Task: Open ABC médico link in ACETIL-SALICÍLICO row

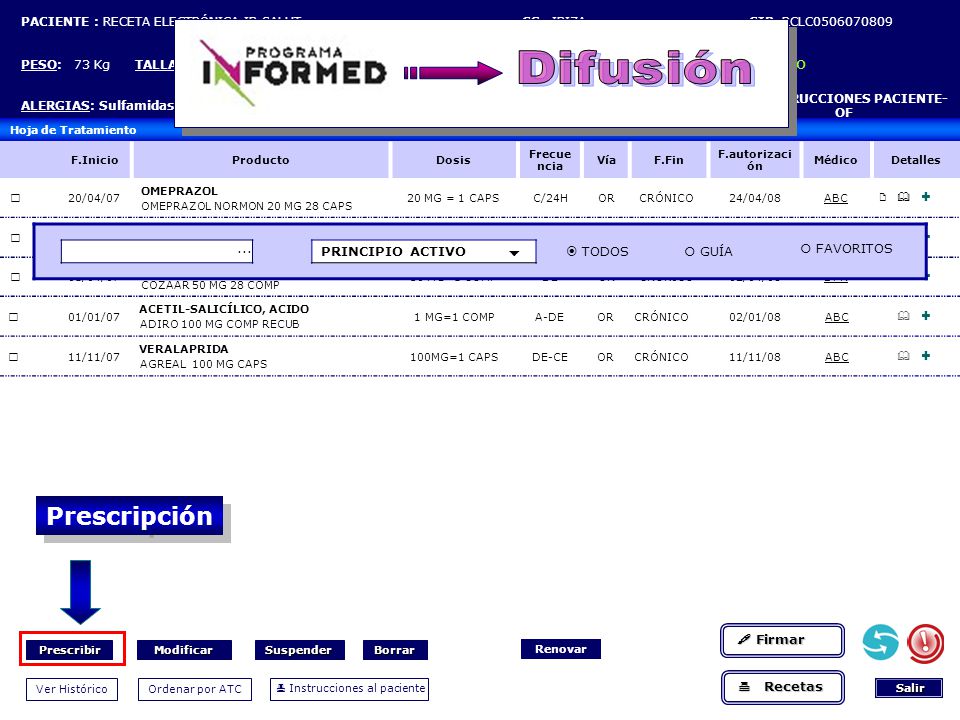Action: click(836, 317)
